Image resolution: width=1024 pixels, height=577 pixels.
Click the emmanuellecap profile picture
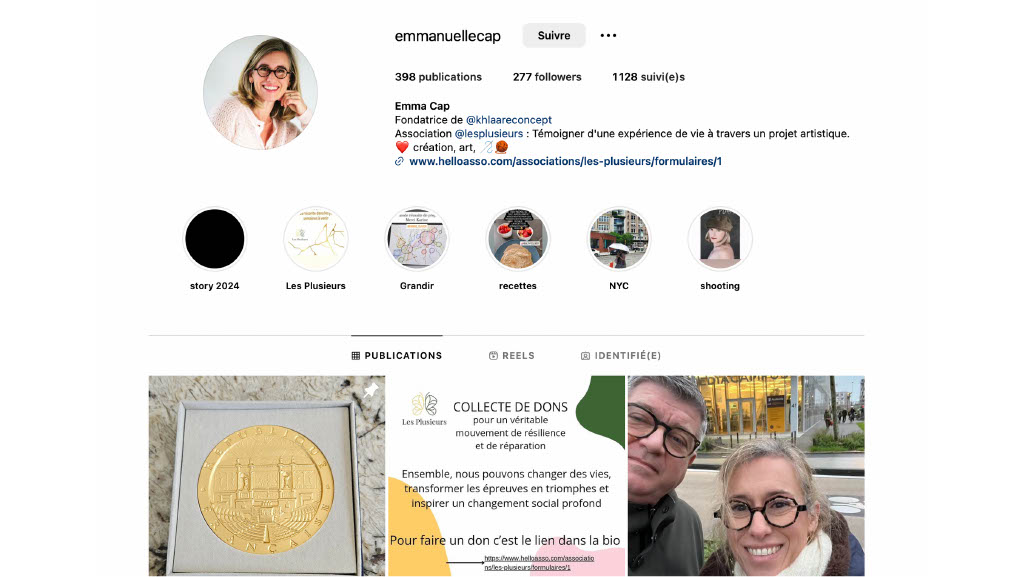260,92
